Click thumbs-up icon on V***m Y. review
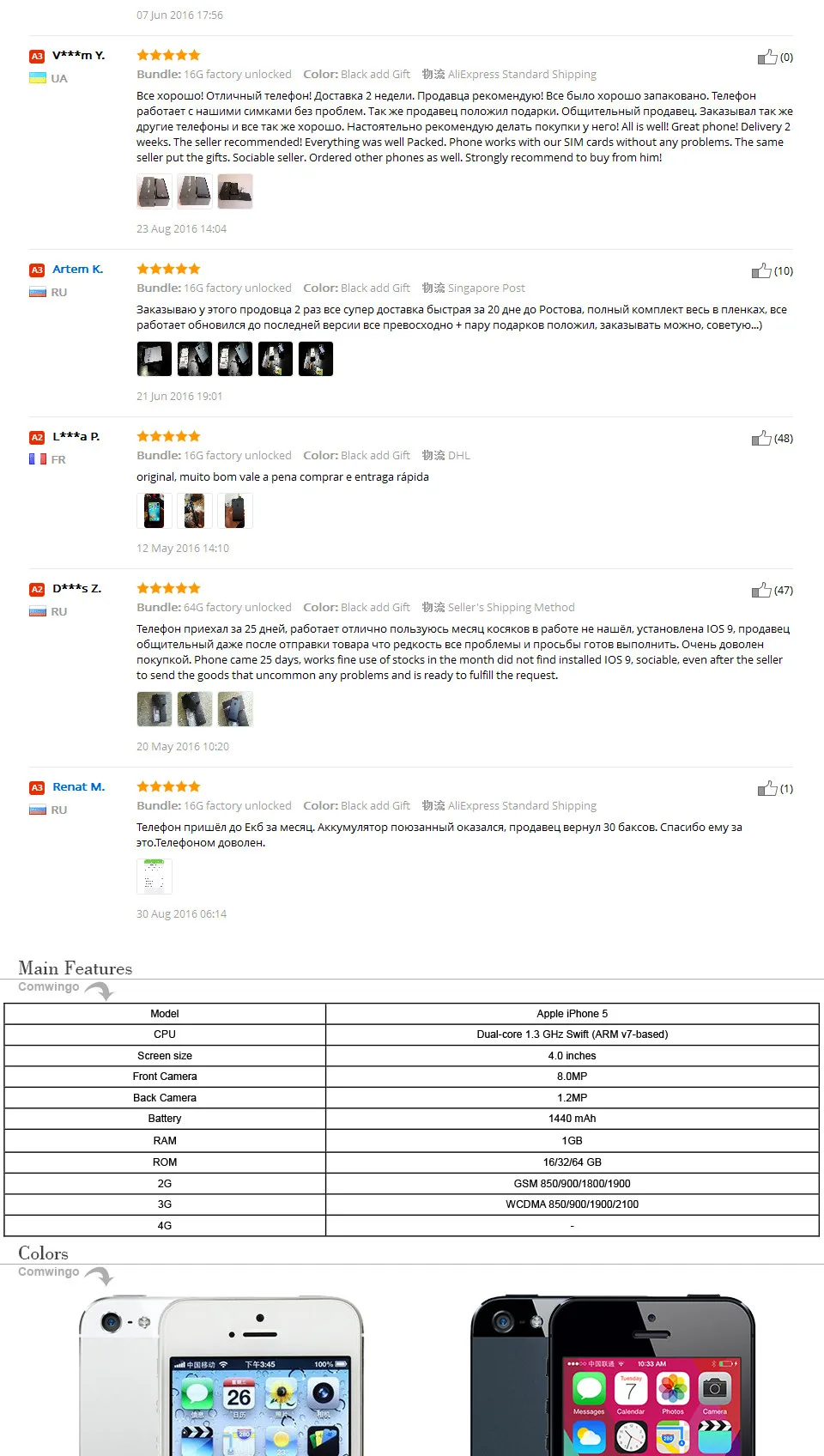Viewport: 824px width, 1456px height. [x=766, y=58]
